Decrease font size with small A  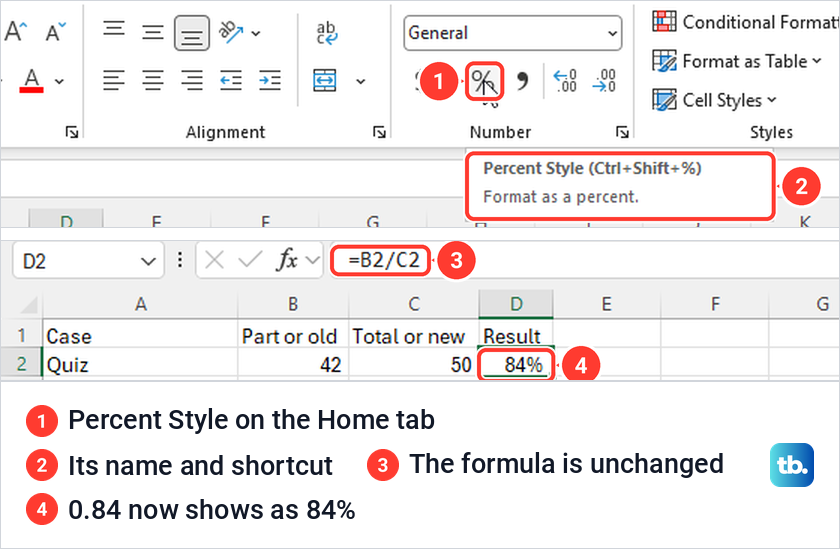[55, 32]
